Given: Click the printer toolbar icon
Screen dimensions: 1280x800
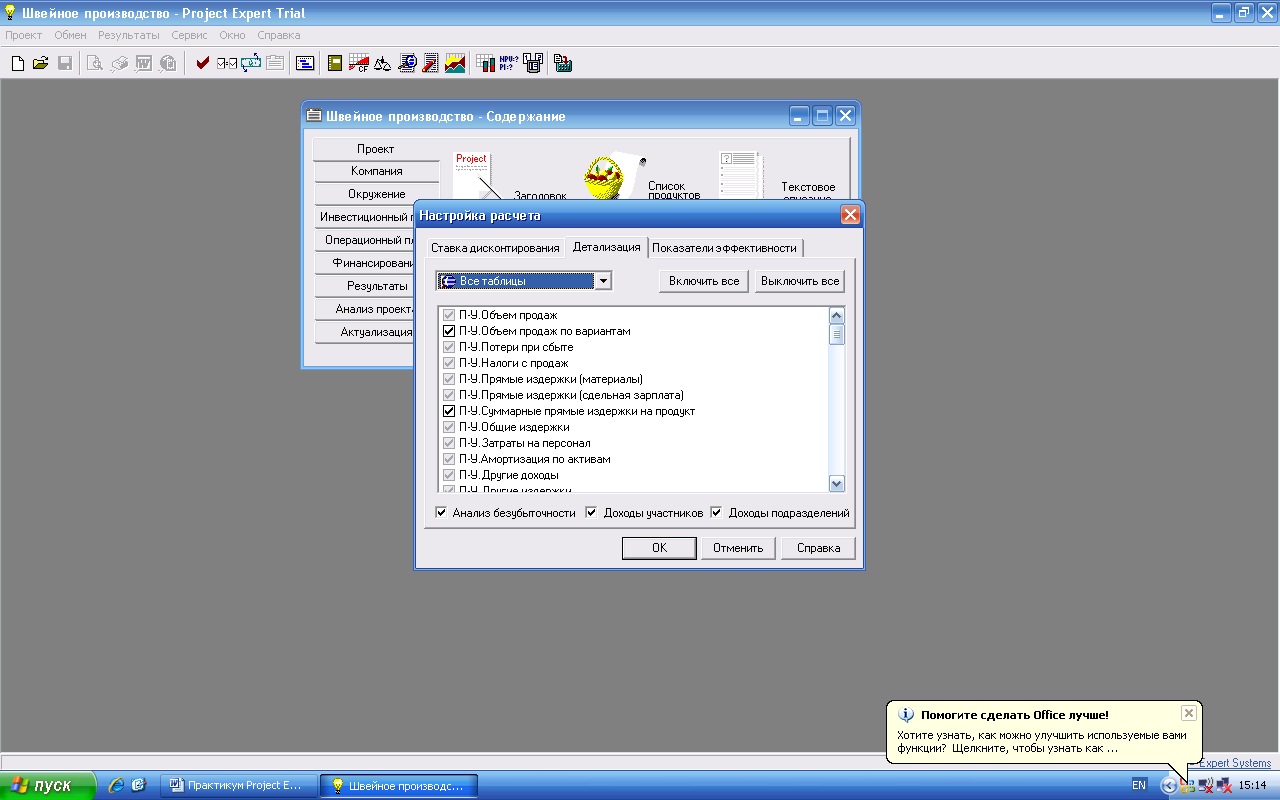Looking at the screenshot, I should 119,63.
